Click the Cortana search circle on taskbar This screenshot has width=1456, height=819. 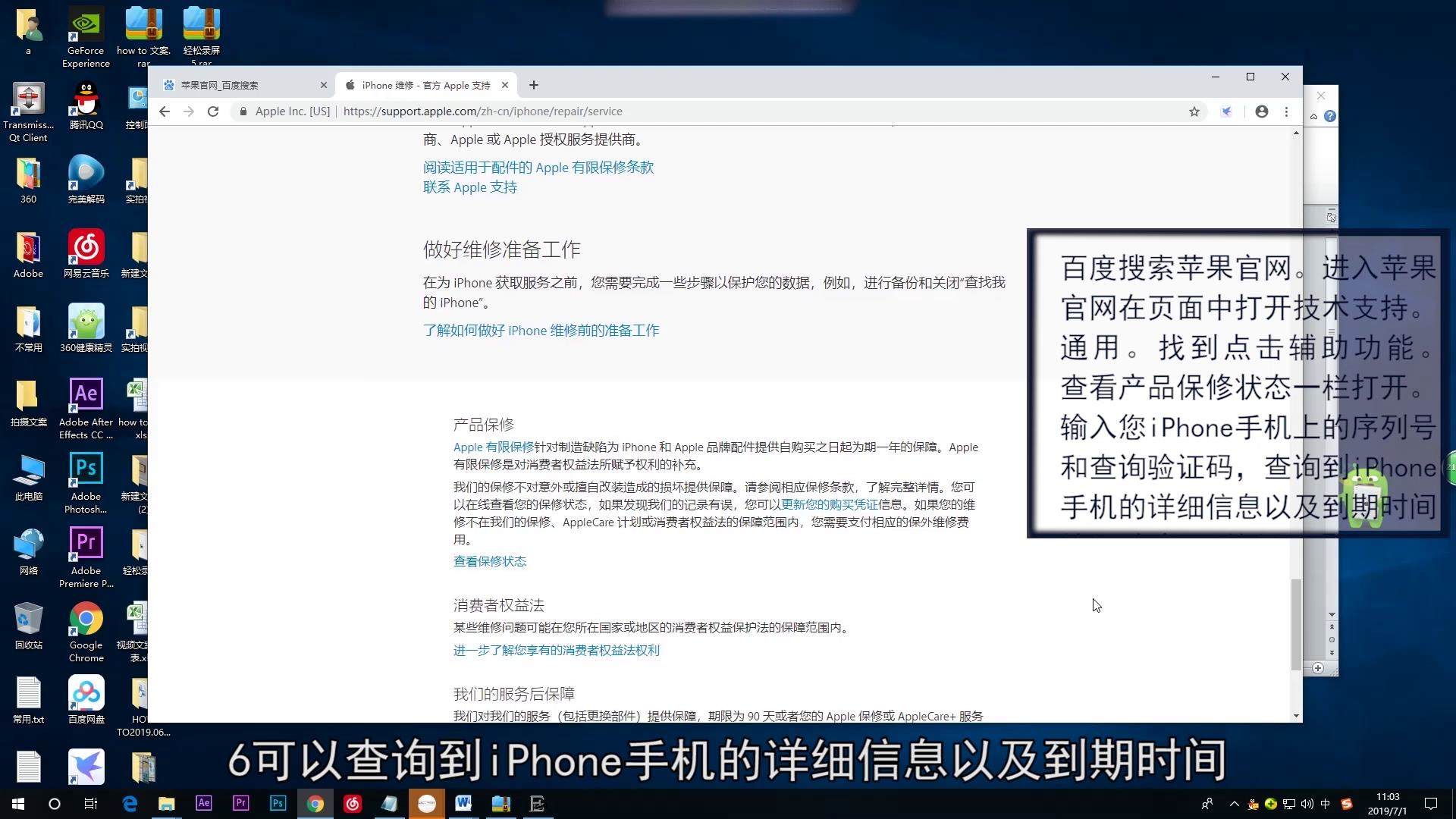coord(55,804)
